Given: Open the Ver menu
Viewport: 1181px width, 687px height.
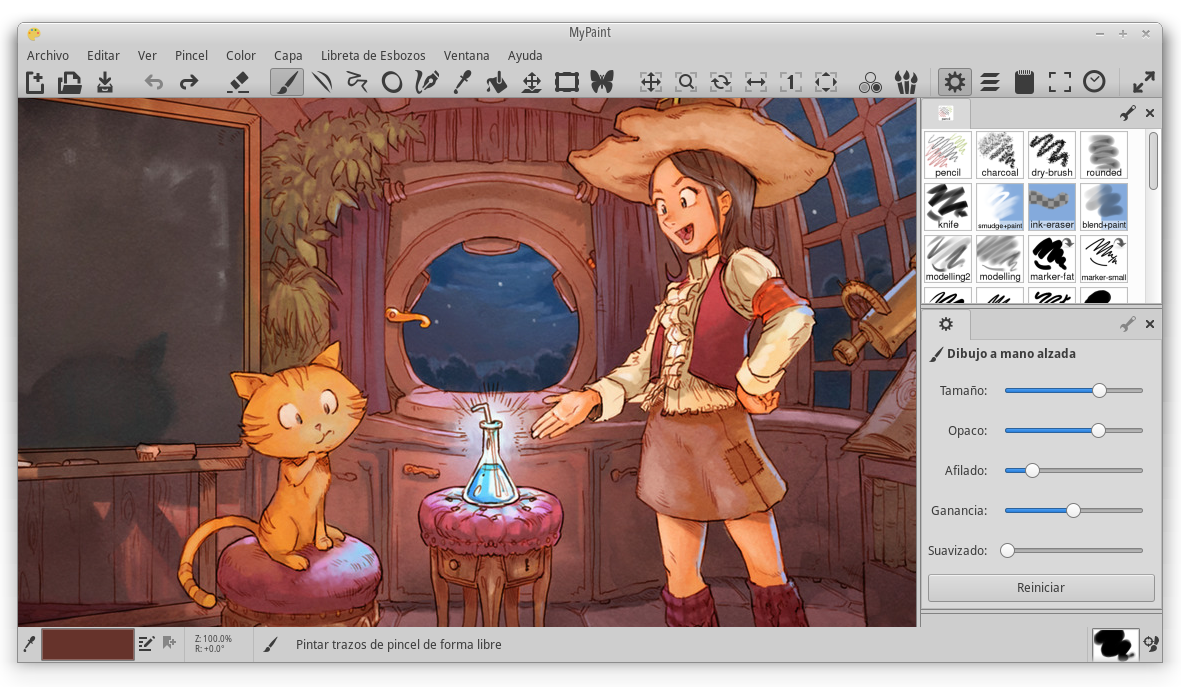Looking at the screenshot, I should (x=147, y=56).
